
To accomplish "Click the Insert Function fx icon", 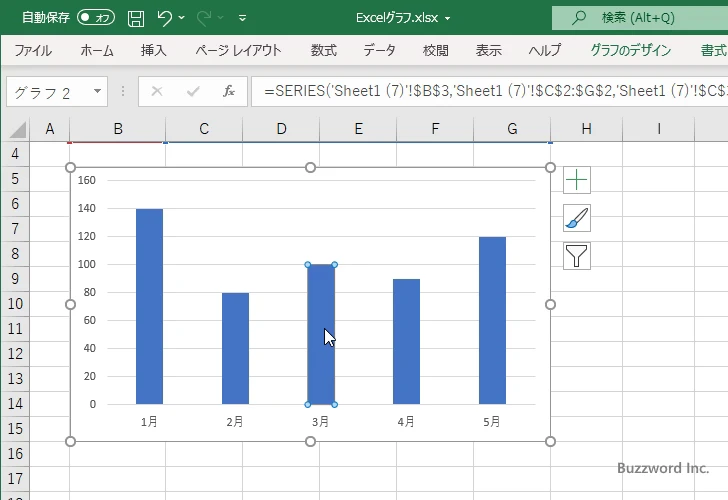I will (x=229, y=91).
